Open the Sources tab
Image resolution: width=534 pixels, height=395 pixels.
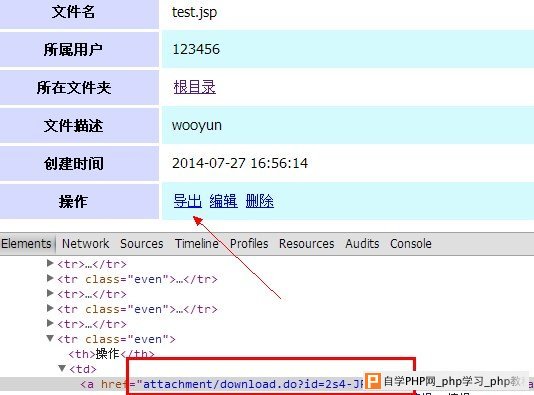(142, 244)
